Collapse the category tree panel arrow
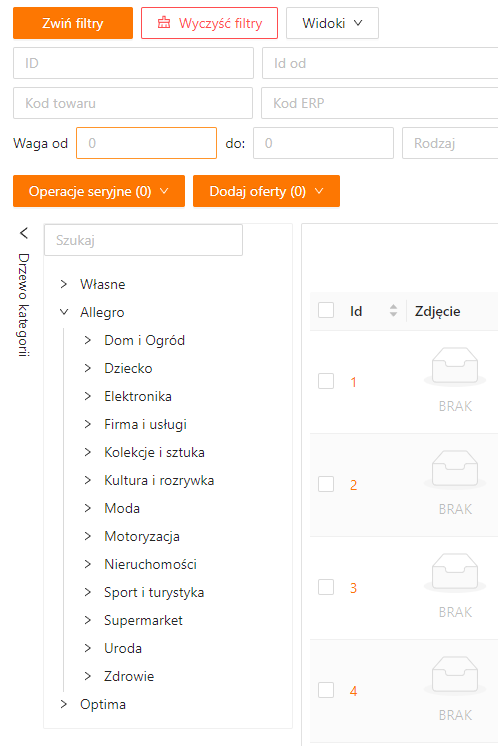The width and height of the screenshot is (498, 746). 24,233
